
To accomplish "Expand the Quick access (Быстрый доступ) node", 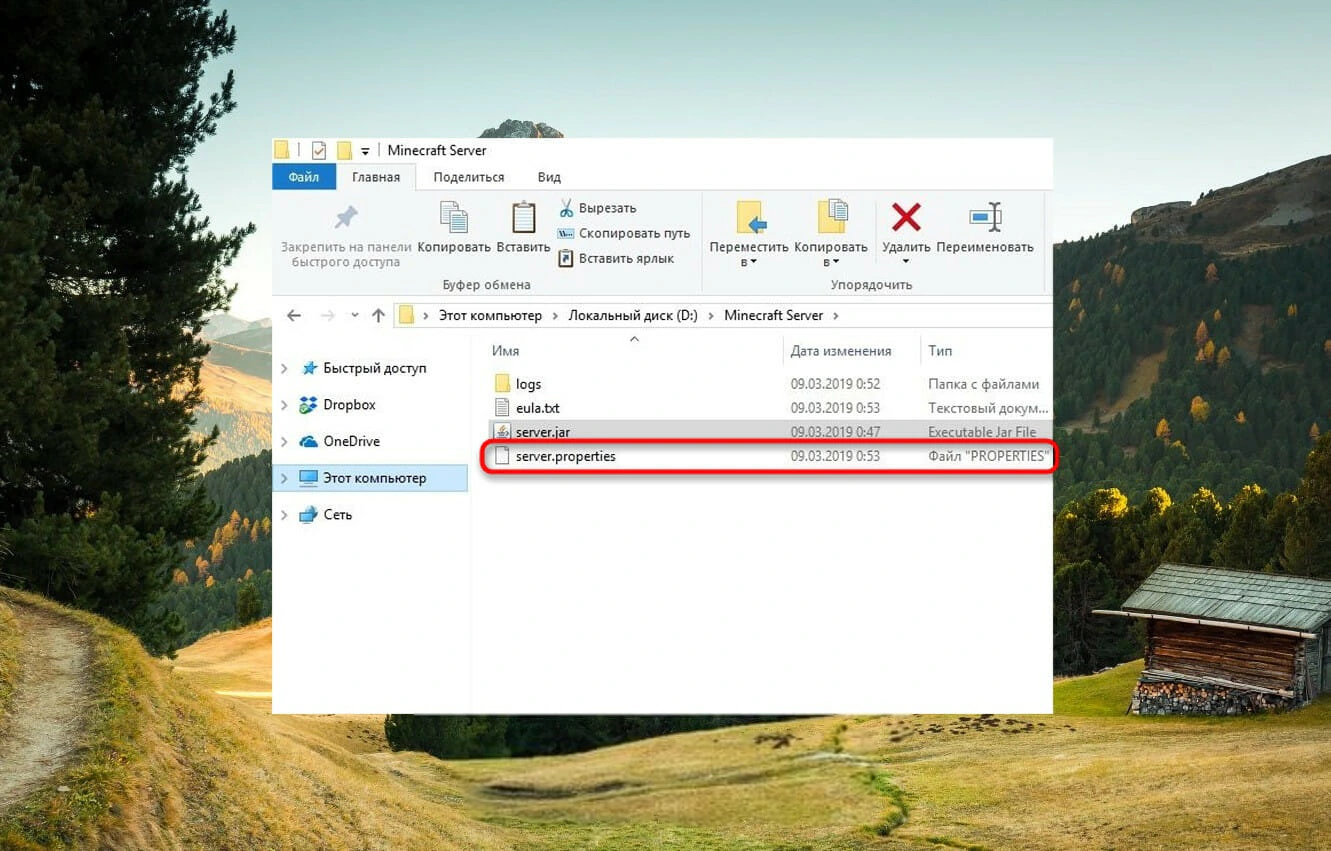I will pyautogui.click(x=284, y=369).
